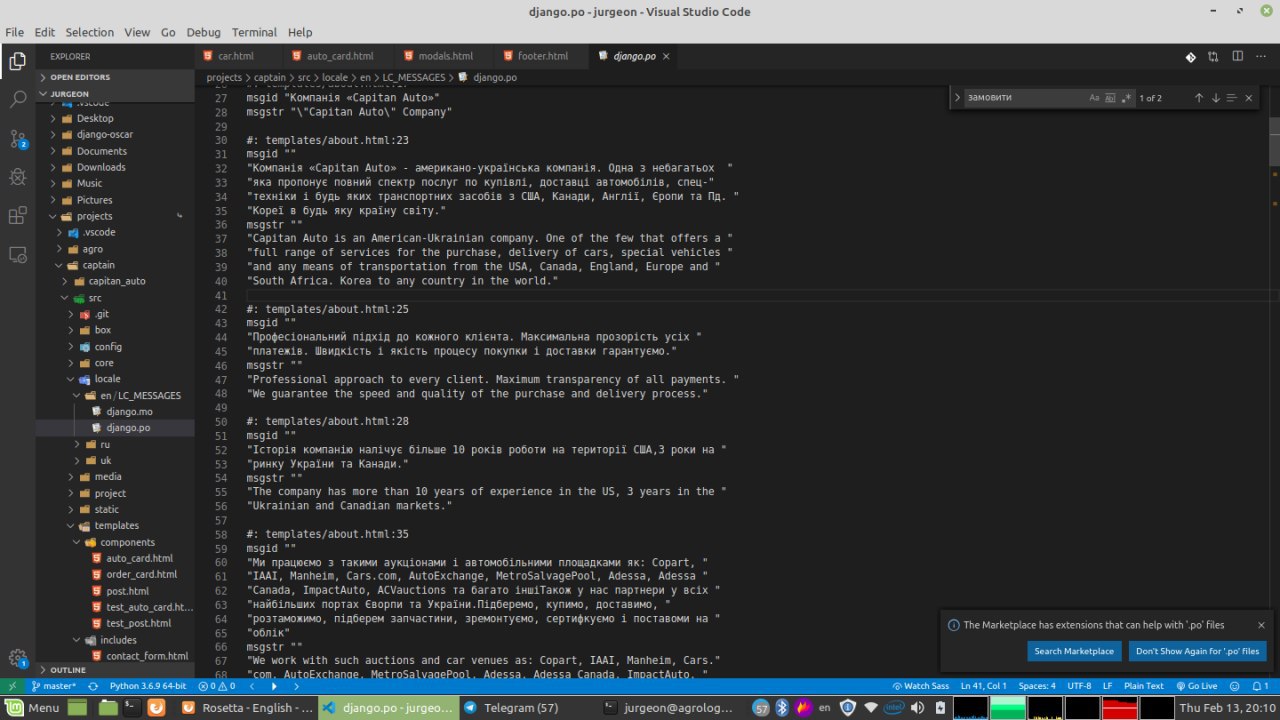Collapse the projects folder
The image size is (1280, 720).
coord(115,216)
